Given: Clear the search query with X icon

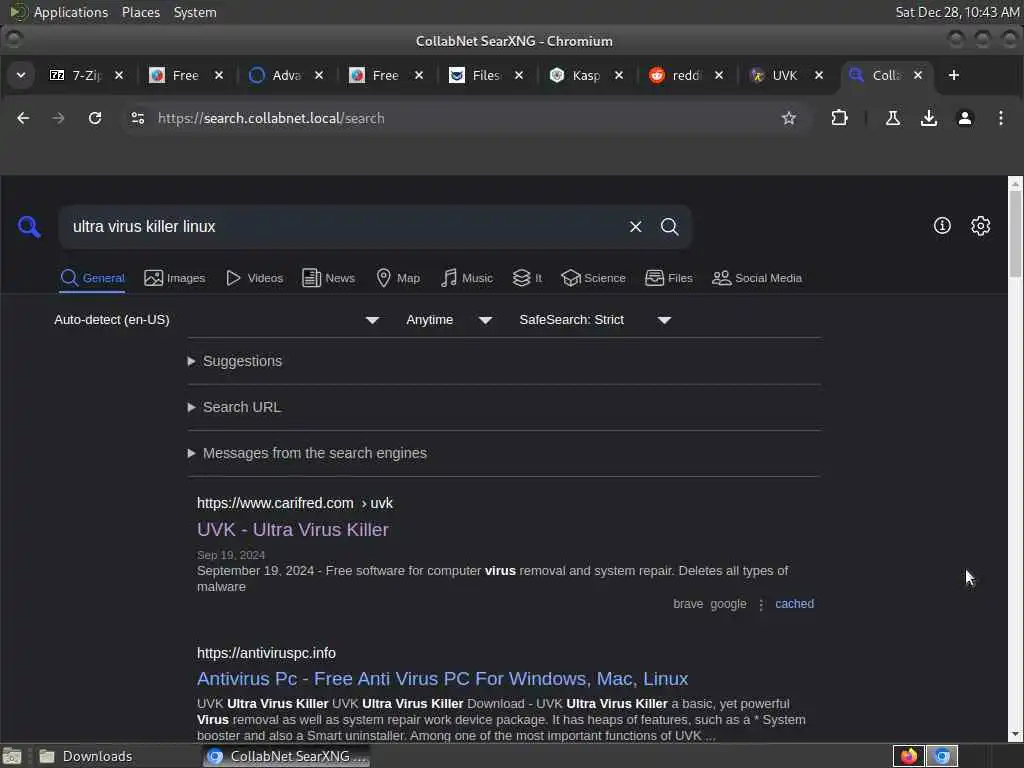Looking at the screenshot, I should 635,227.
